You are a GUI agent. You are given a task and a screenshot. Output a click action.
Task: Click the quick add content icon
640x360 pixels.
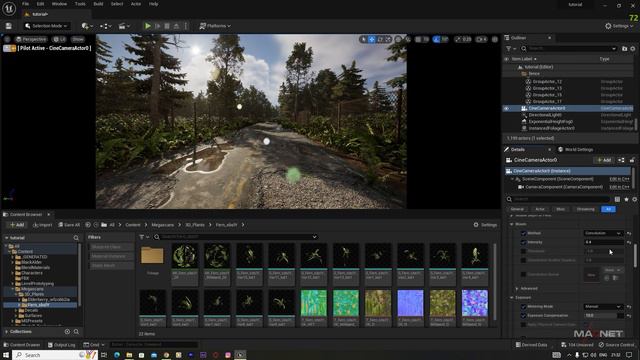[87, 26]
